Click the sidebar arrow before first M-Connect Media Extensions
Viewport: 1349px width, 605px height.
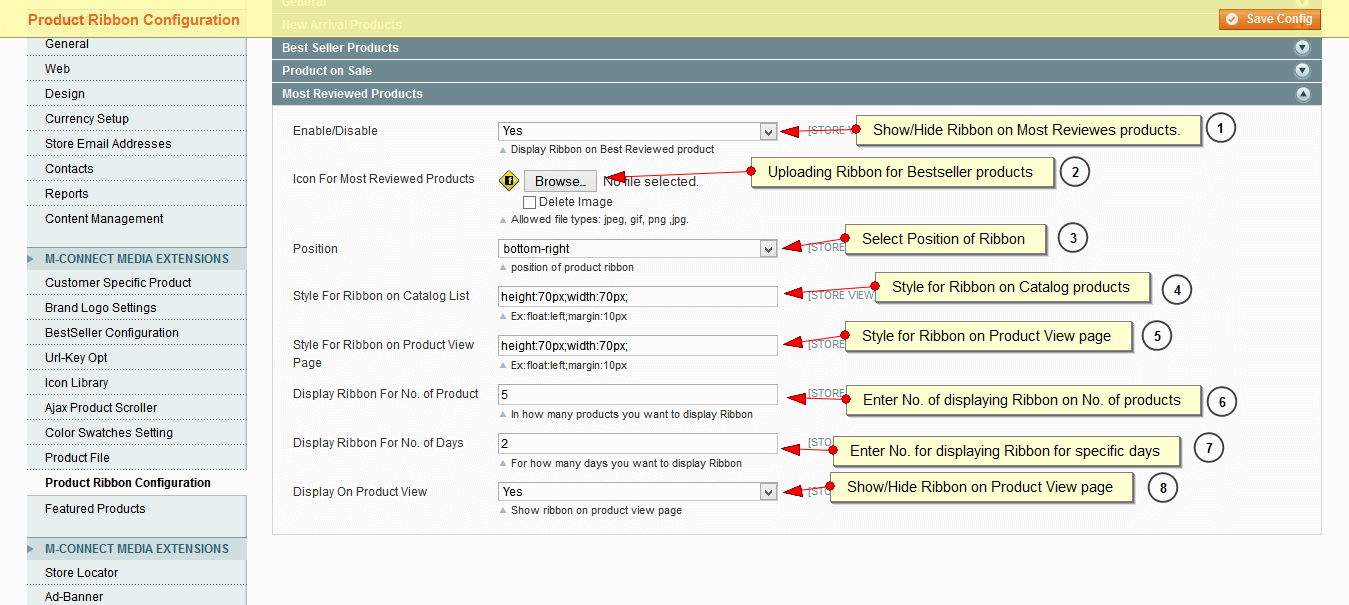pos(35,259)
